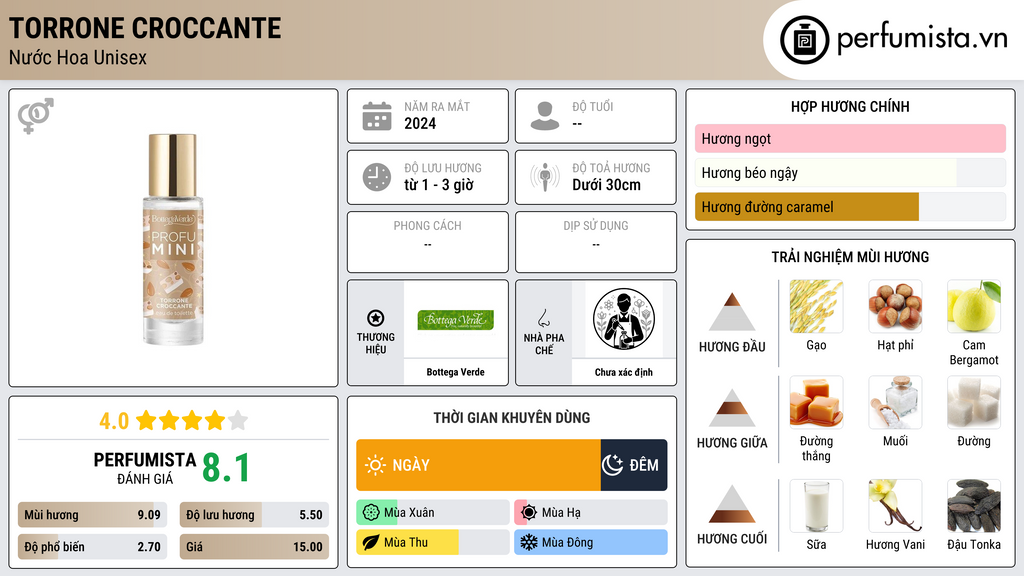Click the TORRONE CROCCANTE title
The height and width of the screenshot is (576, 1024).
coord(145,28)
